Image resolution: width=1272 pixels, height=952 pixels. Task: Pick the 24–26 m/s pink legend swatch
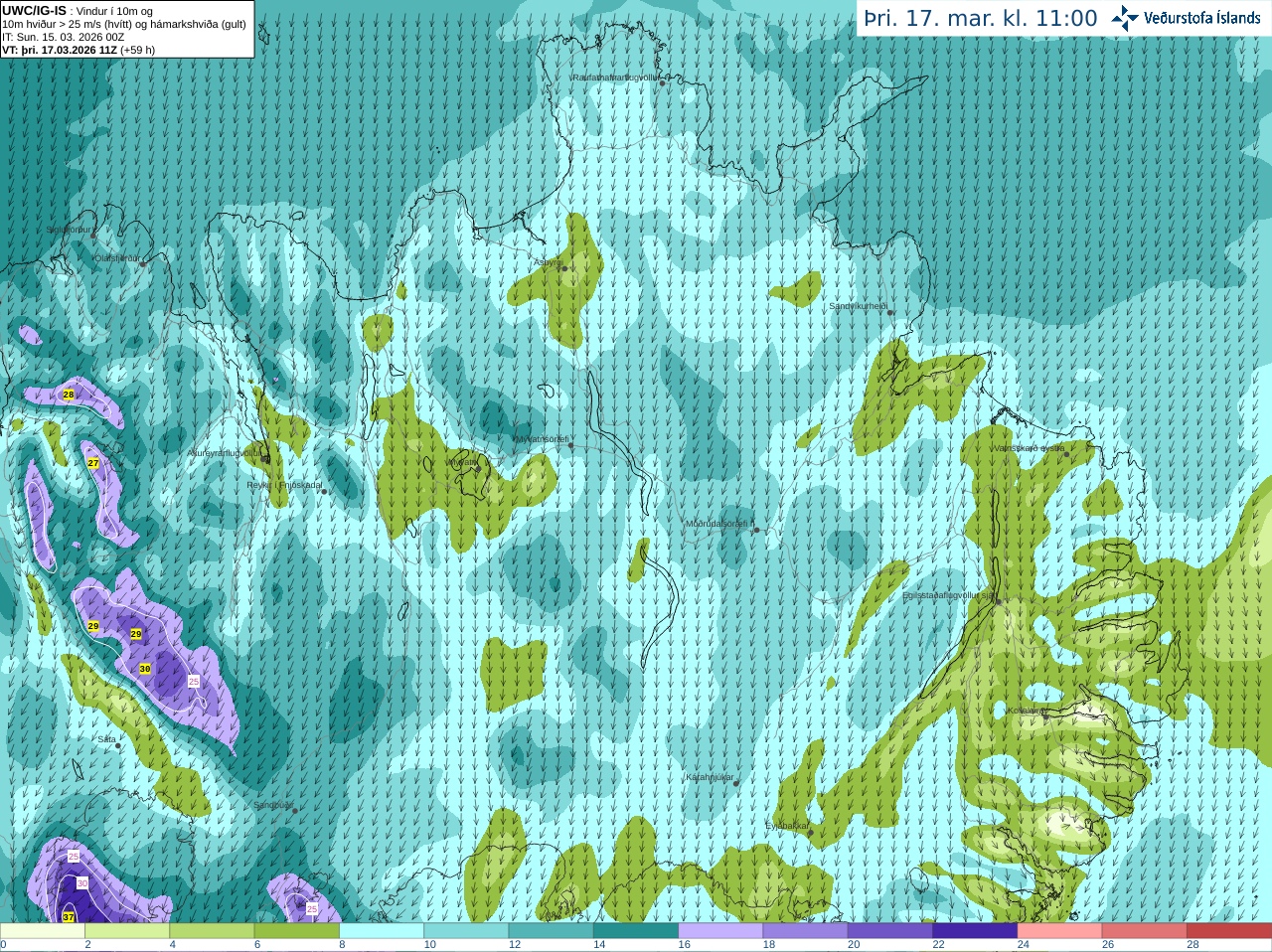click(x=1060, y=931)
